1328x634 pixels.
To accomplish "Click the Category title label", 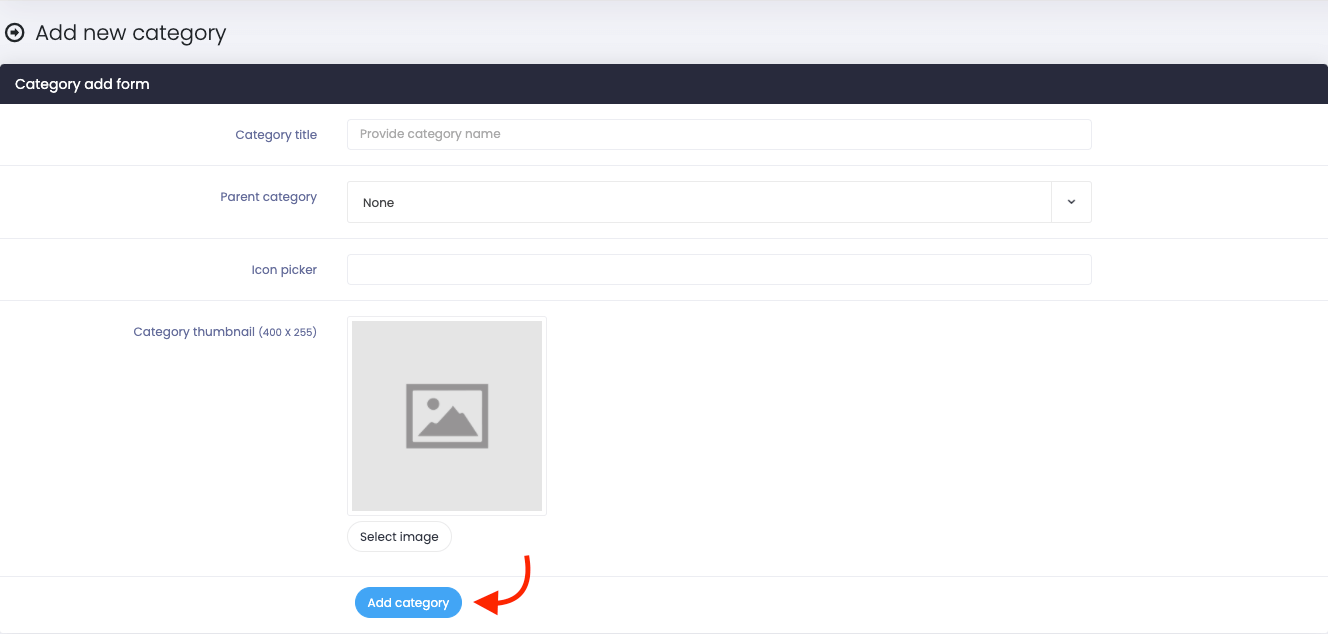I will click(276, 135).
